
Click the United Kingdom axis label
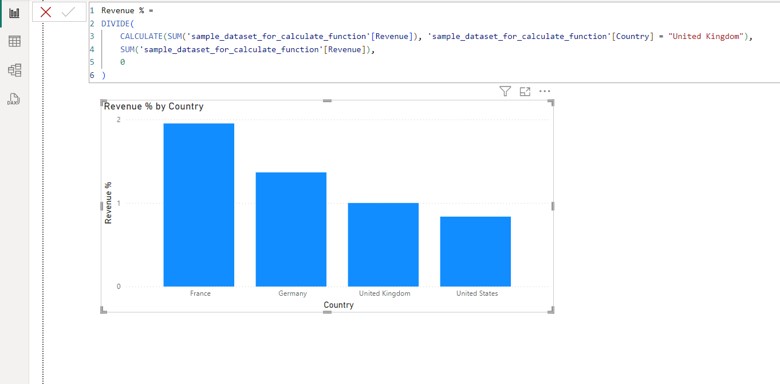pyautogui.click(x=385, y=293)
